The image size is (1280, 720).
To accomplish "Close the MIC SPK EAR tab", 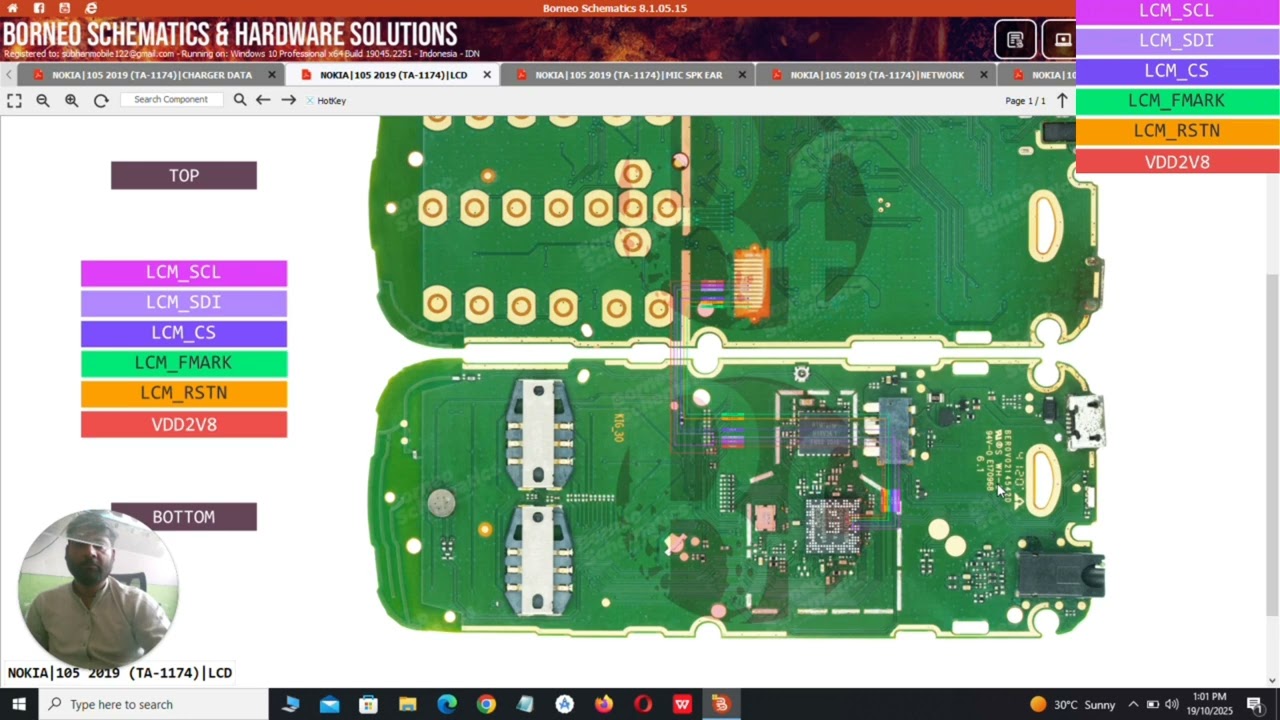I will (x=742, y=75).
